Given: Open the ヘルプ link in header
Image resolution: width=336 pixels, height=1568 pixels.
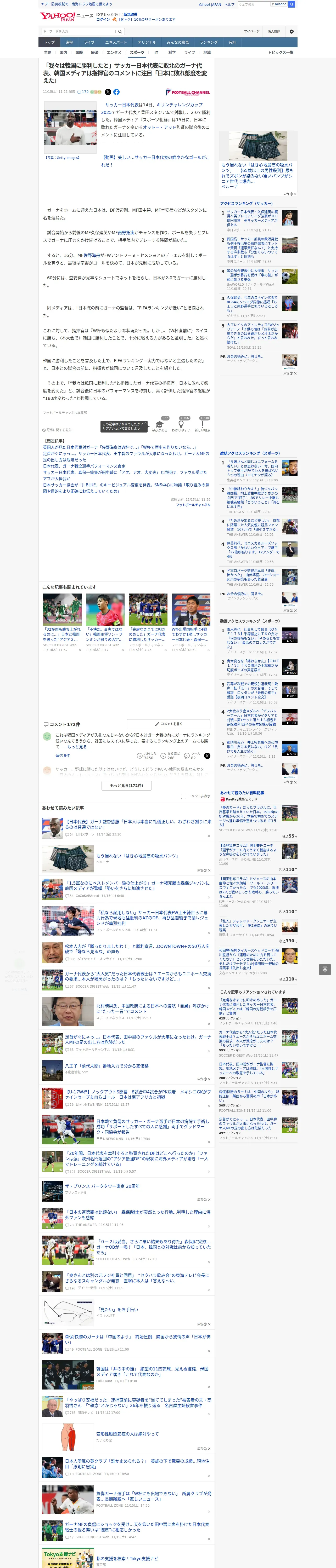Looking at the screenshot, I should point(229,4).
